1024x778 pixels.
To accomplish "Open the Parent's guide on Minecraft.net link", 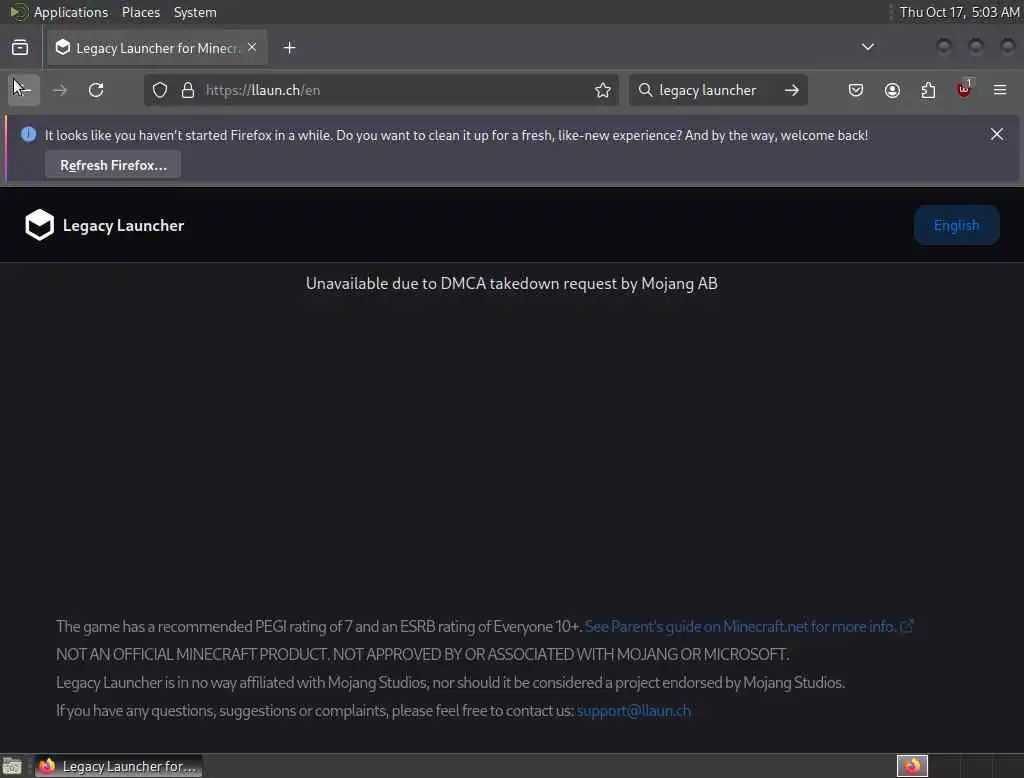I will click(x=749, y=626).
